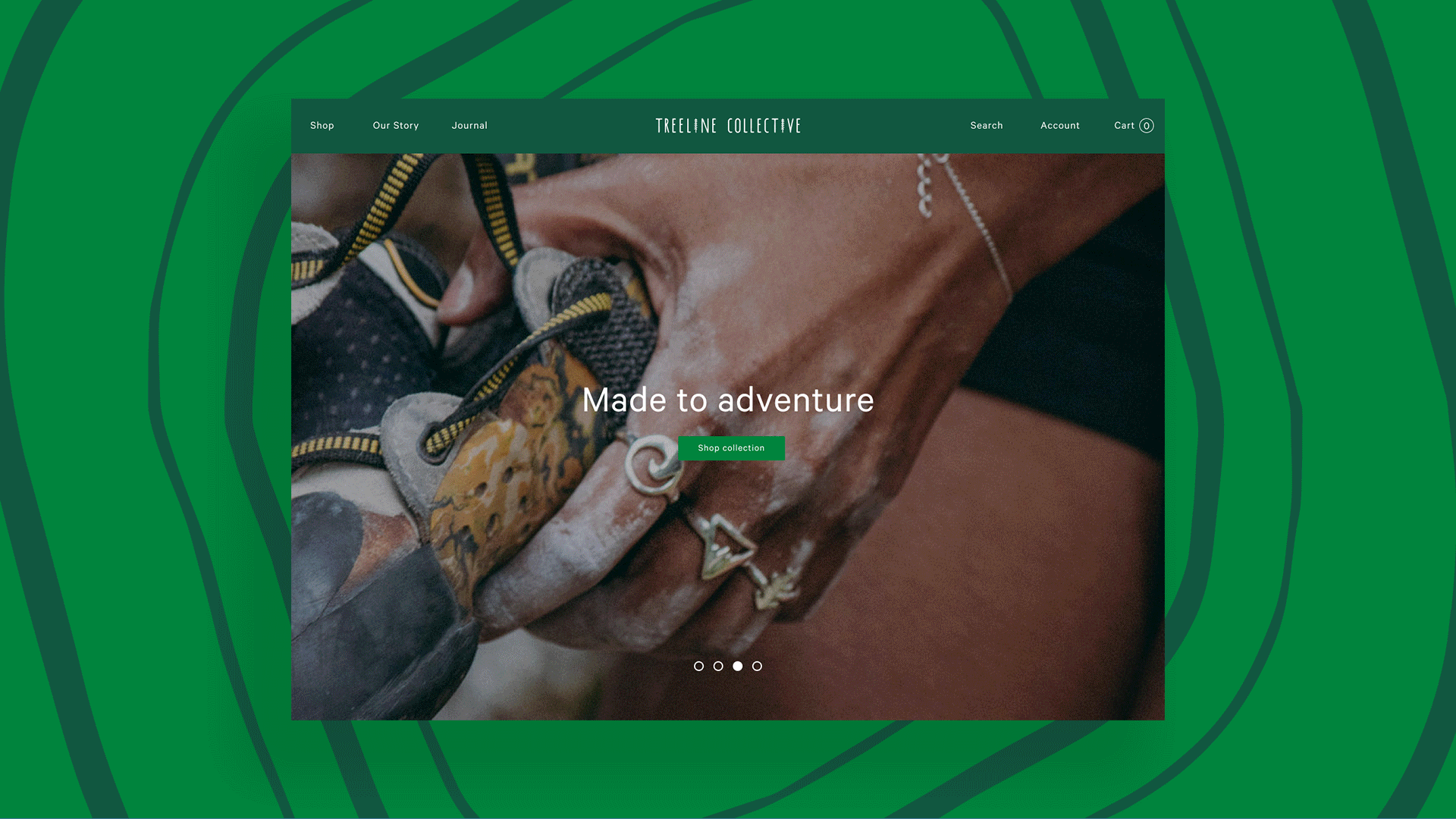Navigate to the third carousel slide dot

pos(737,666)
